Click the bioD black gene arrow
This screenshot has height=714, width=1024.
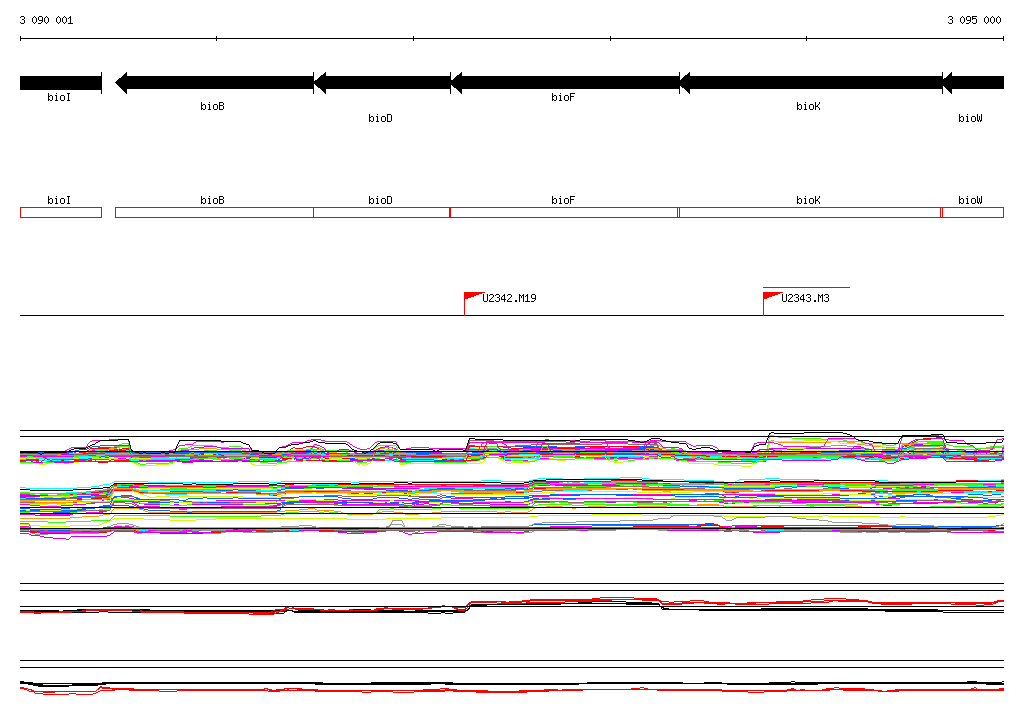point(382,83)
